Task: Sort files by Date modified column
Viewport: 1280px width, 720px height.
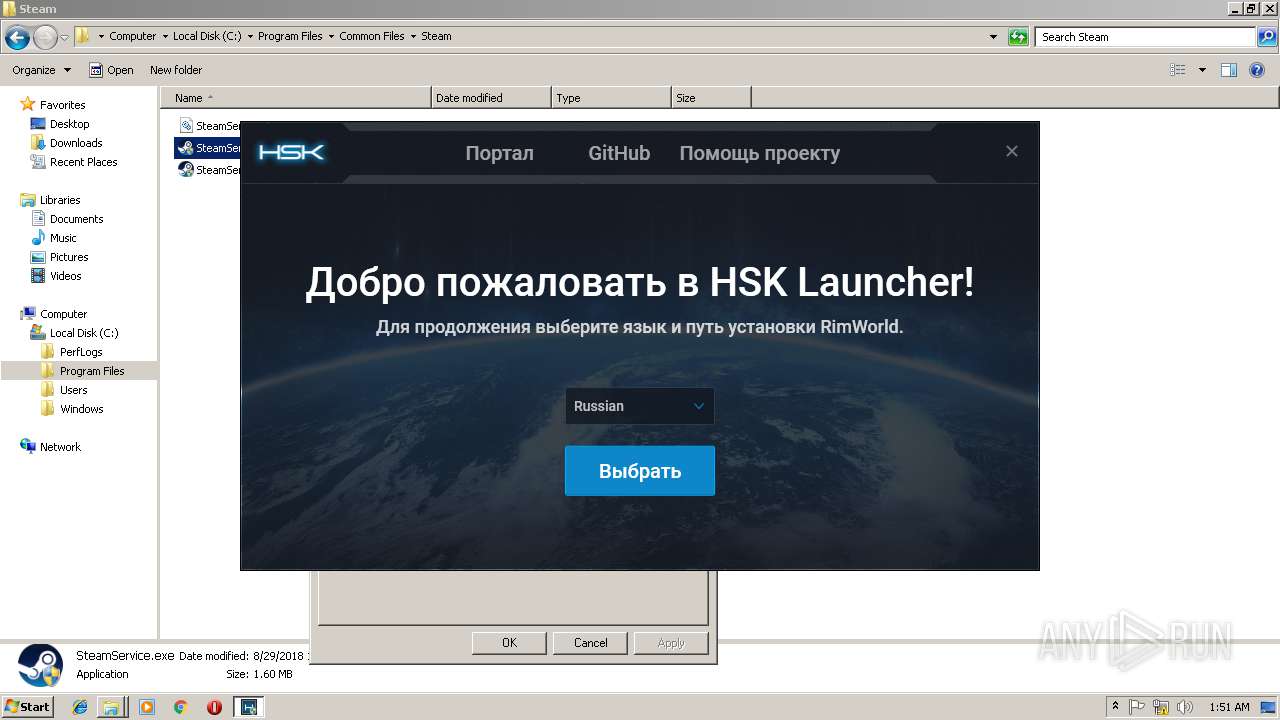Action: [491, 98]
